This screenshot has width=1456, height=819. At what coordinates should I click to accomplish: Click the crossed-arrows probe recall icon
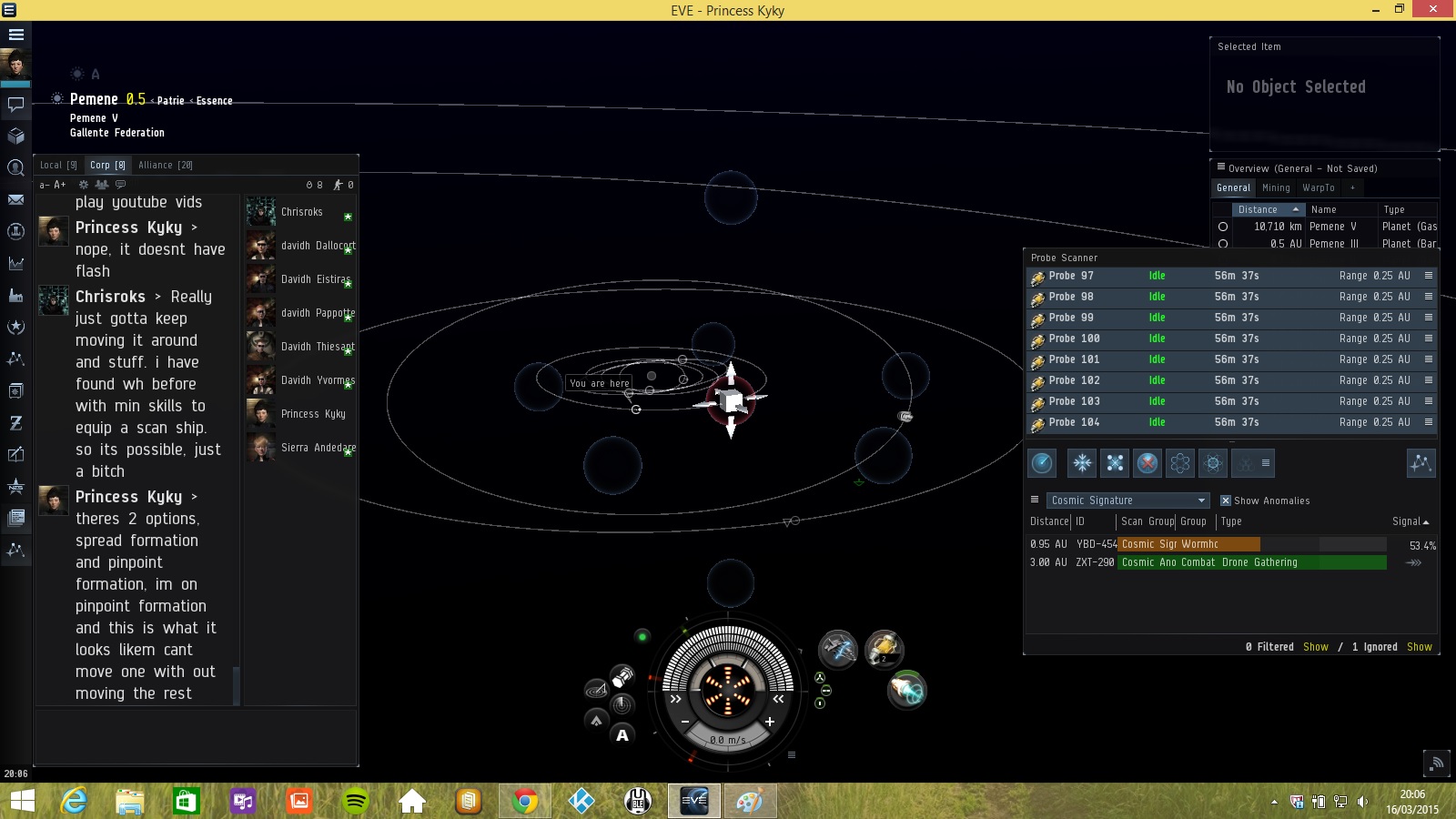click(x=1115, y=463)
